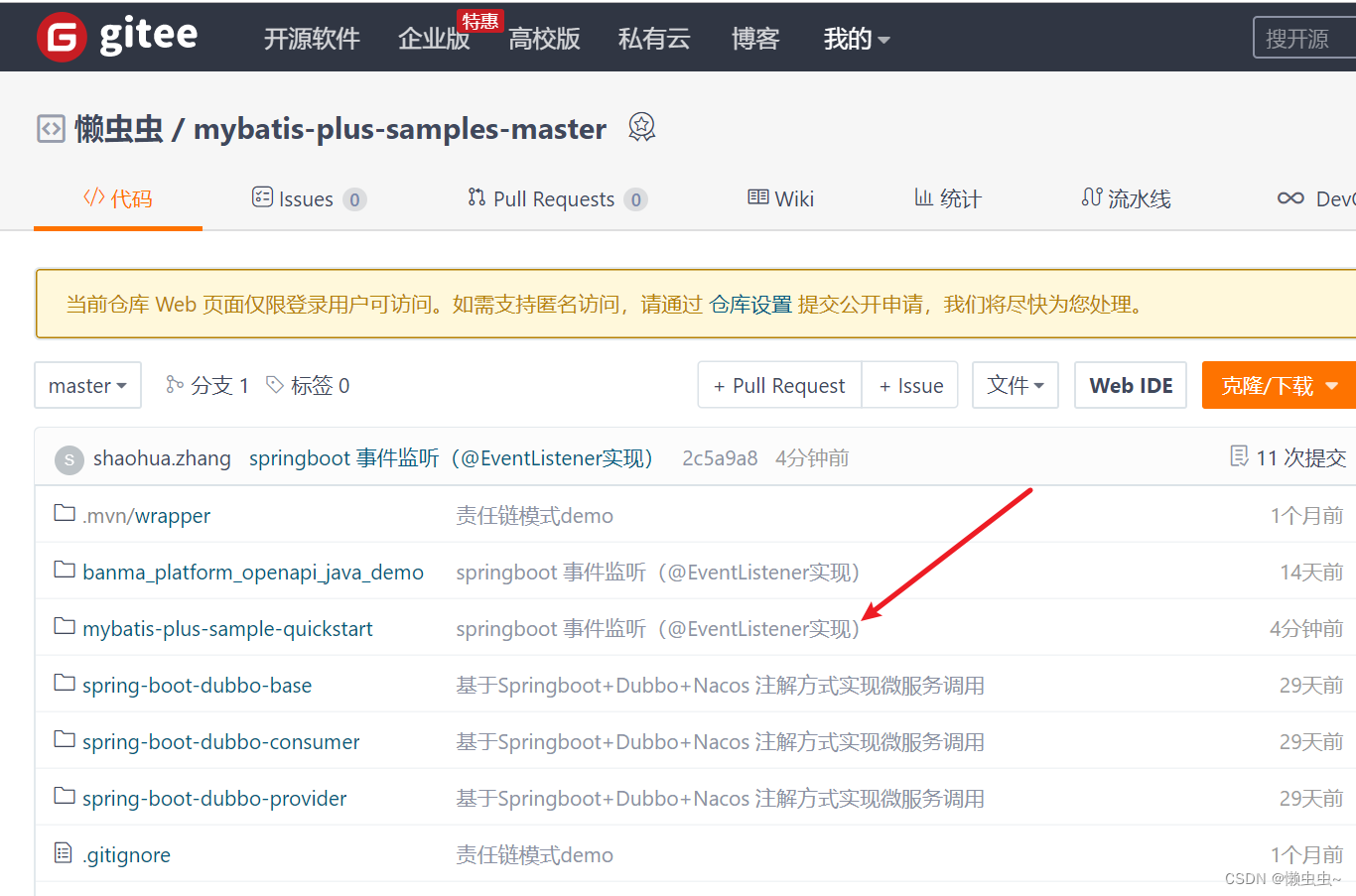Expand the 克隆/下载 dropdown button

click(1279, 385)
